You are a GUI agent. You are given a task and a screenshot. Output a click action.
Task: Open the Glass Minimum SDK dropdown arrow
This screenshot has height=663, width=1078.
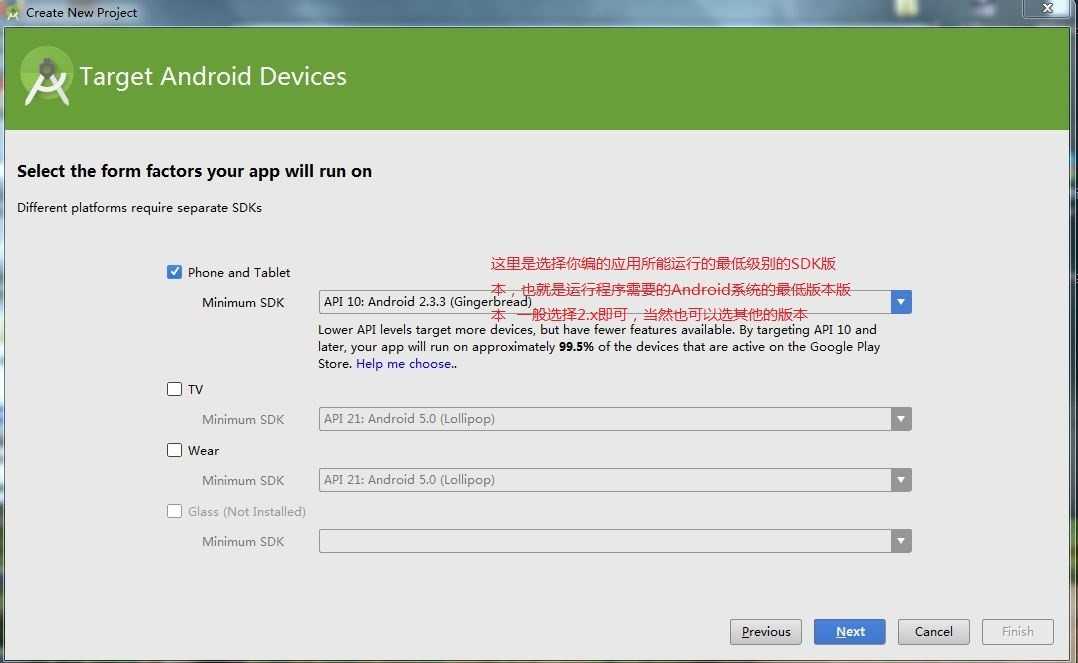click(x=901, y=541)
